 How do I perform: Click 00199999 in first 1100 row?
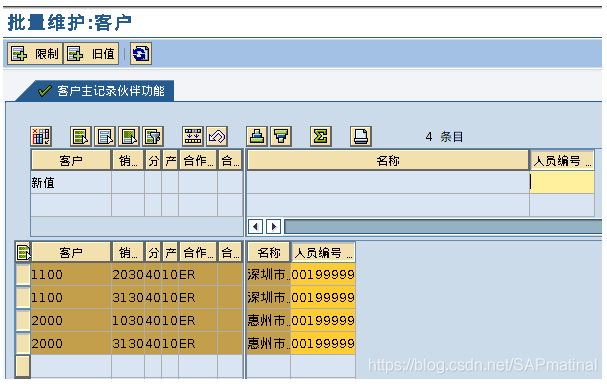[x=323, y=274]
